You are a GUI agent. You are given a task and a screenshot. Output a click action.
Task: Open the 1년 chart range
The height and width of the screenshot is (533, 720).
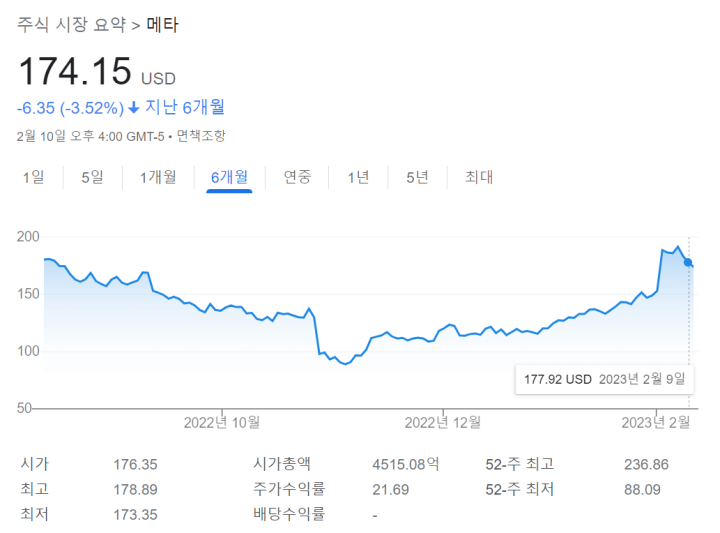[x=358, y=177]
